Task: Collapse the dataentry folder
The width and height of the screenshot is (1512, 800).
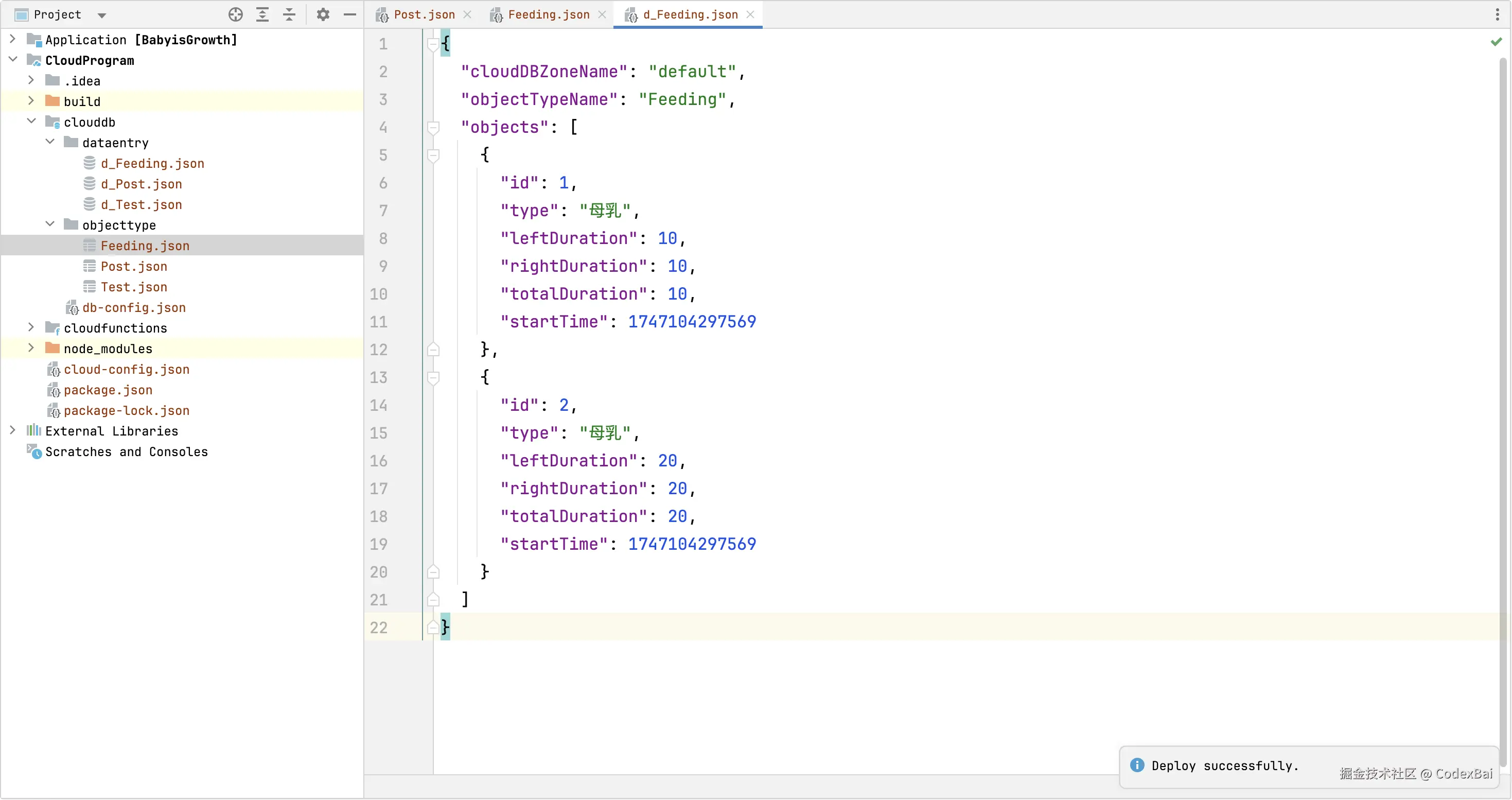Action: pos(50,142)
